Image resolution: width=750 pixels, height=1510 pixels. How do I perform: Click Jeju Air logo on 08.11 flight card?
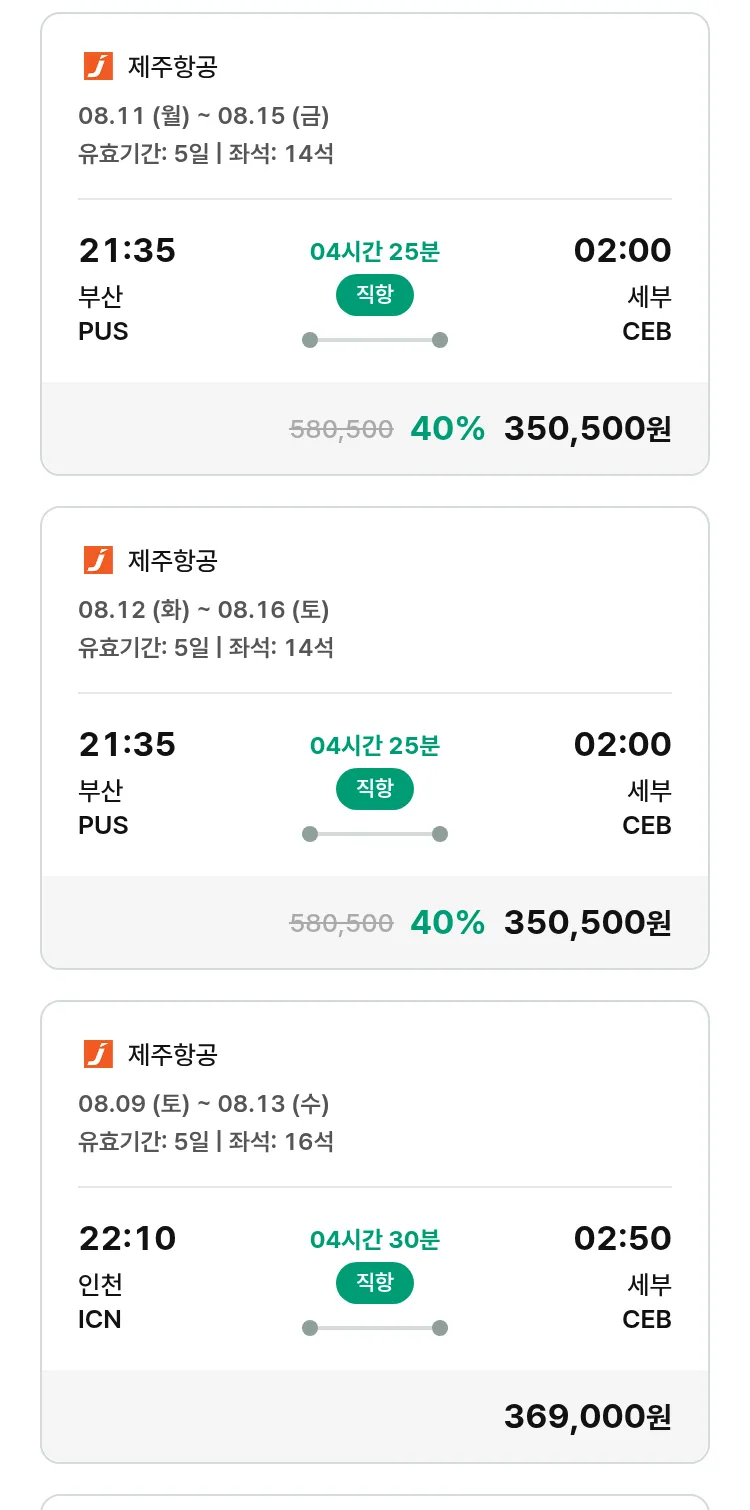[x=98, y=67]
